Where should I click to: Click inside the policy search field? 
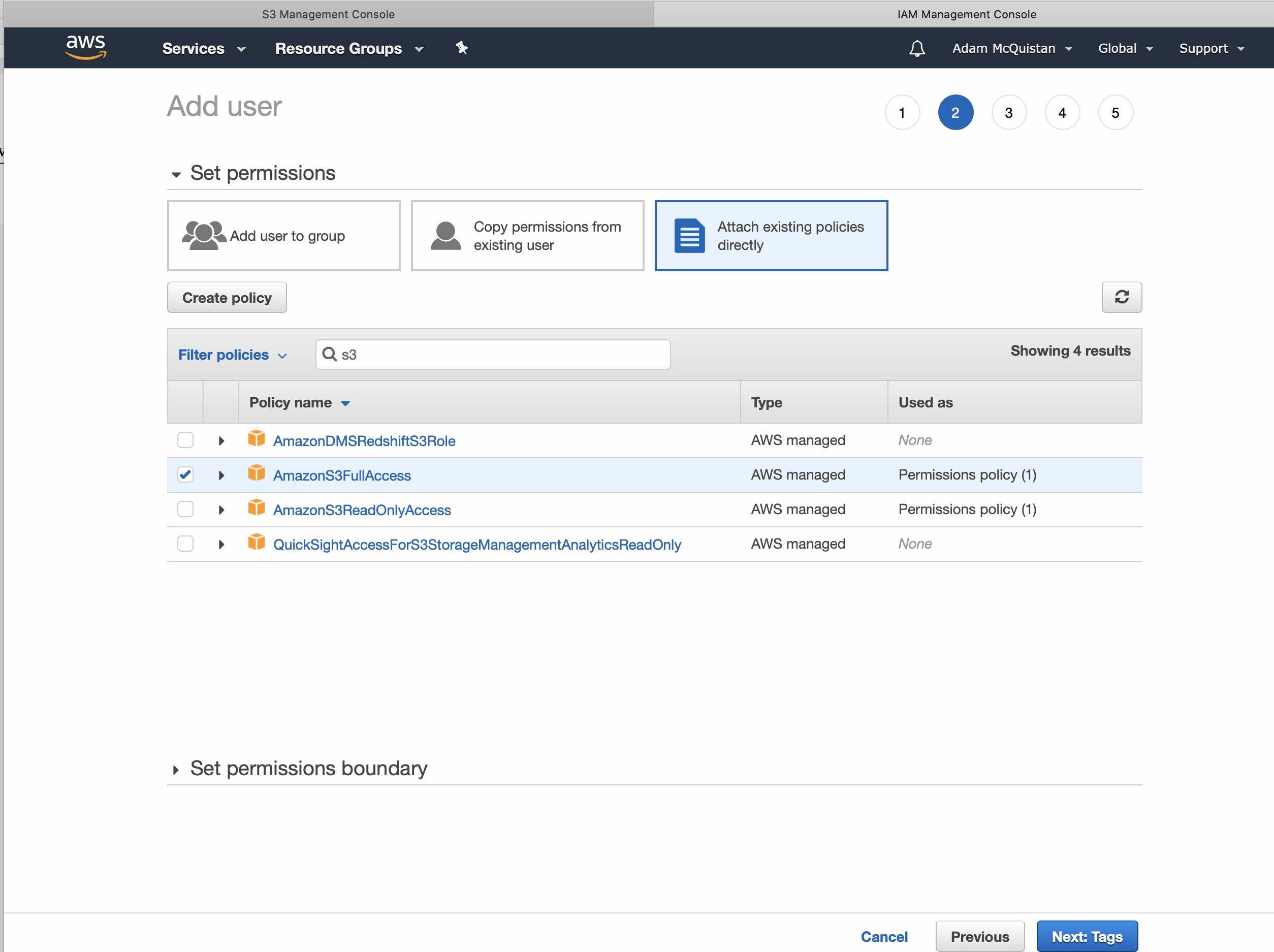pyautogui.click(x=492, y=355)
